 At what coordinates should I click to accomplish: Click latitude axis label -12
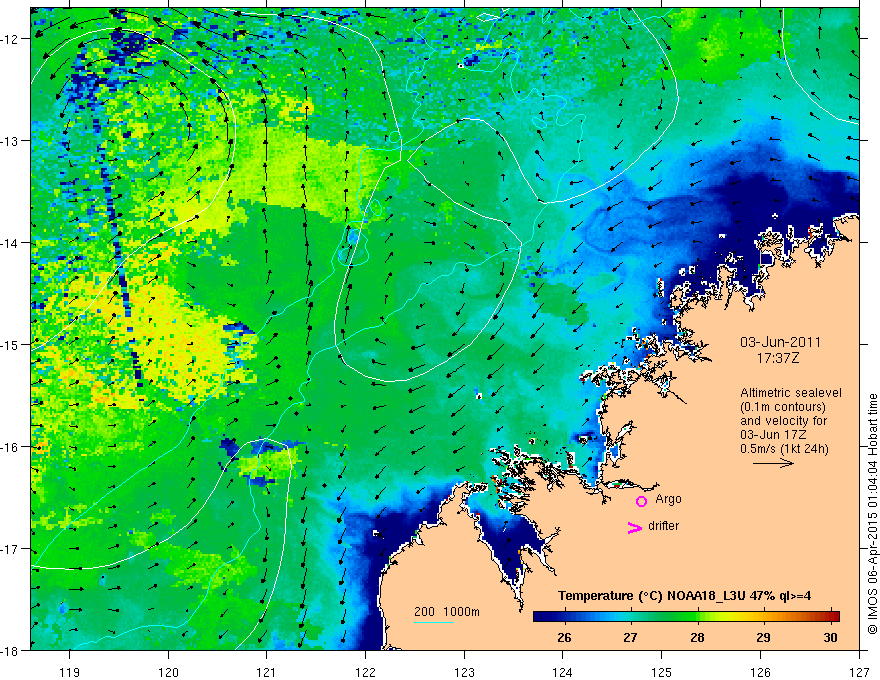coord(11,39)
